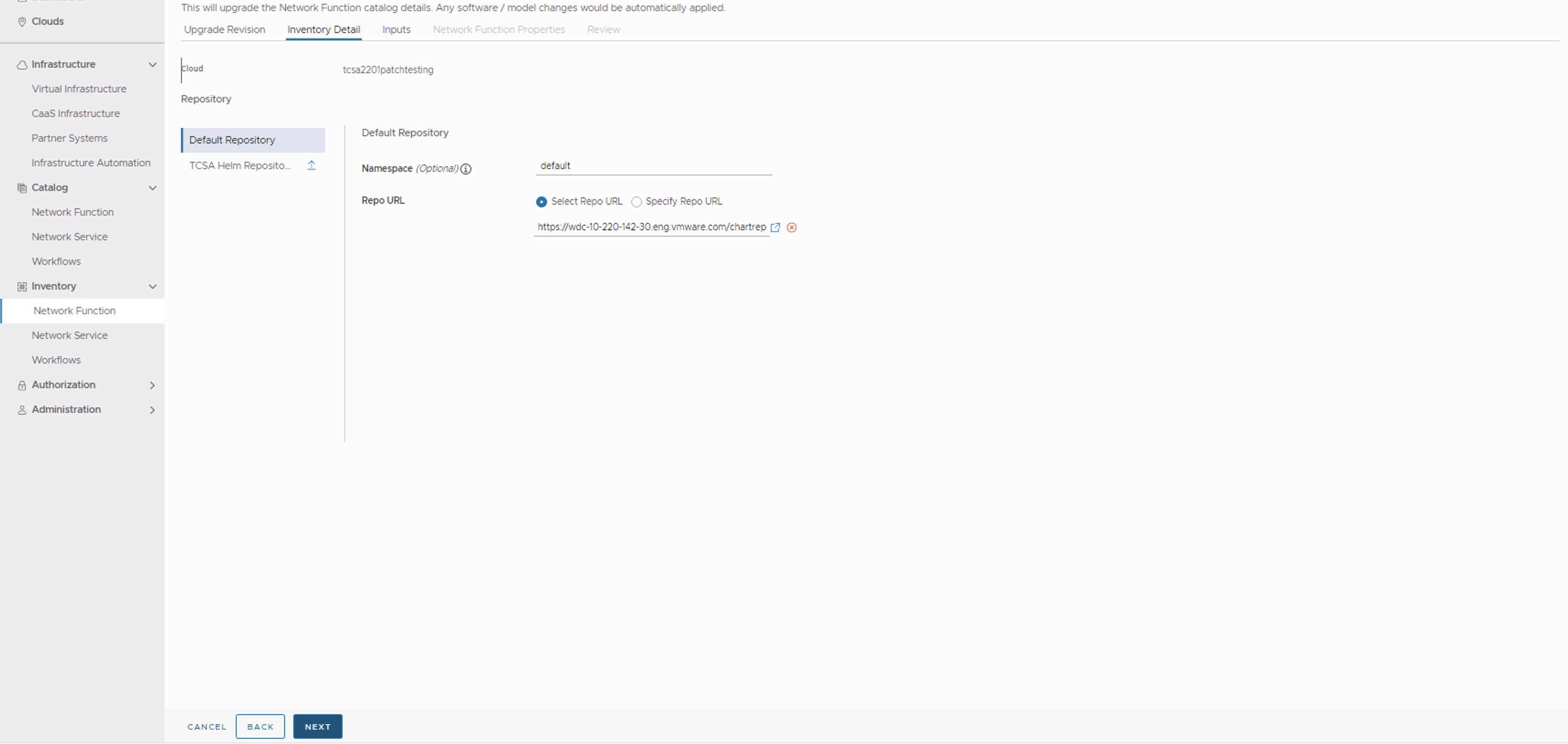1568x744 pixels.
Task: Click the Clouds navigation icon
Action: (22, 21)
